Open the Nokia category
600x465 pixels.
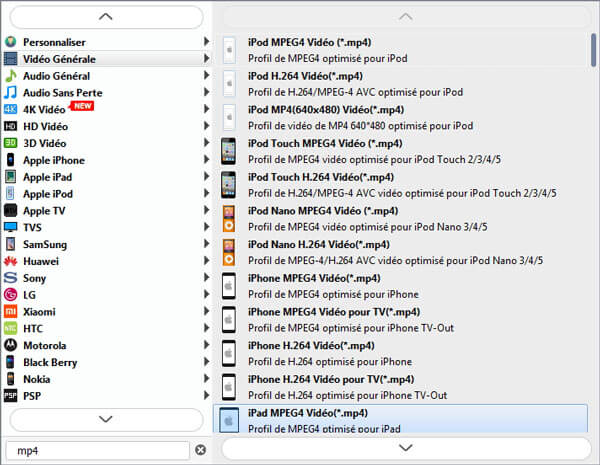(107, 379)
